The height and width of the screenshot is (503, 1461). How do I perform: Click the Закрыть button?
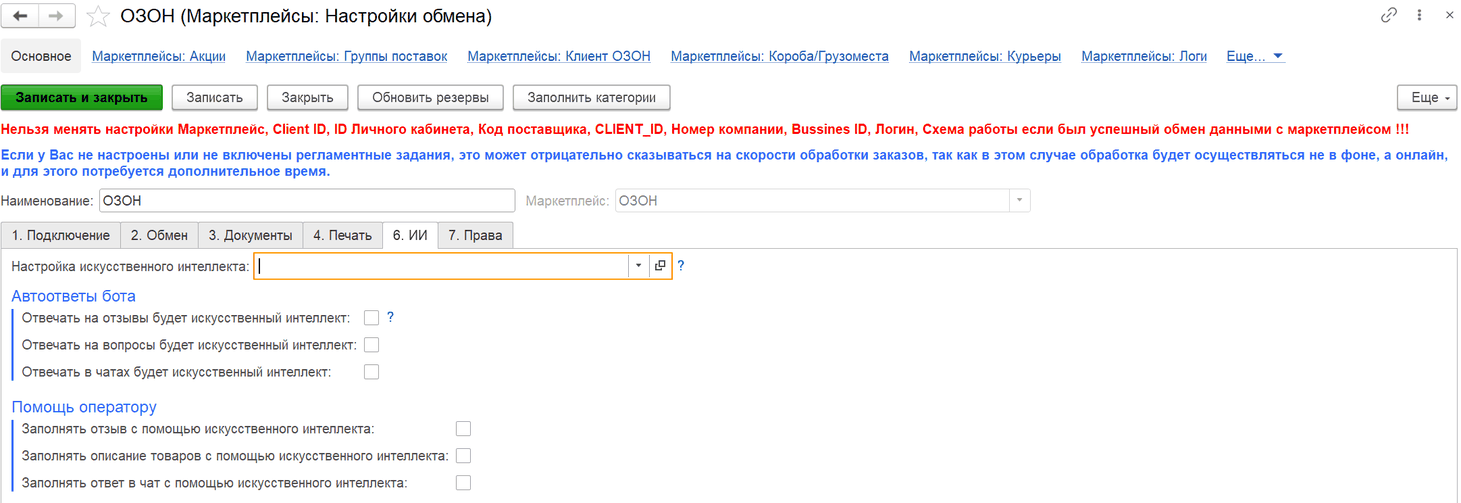point(307,98)
